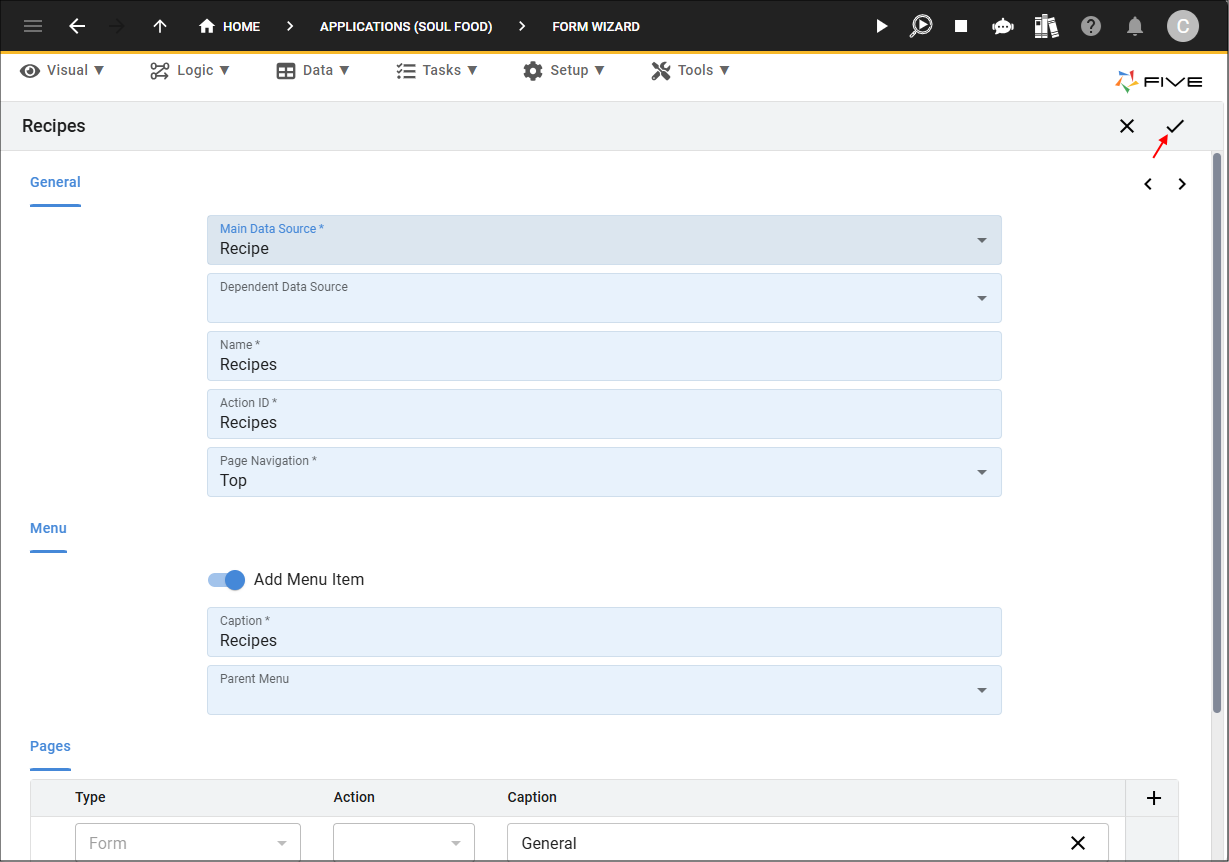The image size is (1229, 862).
Task: Save form wizard with checkmark
Action: pos(1176,126)
